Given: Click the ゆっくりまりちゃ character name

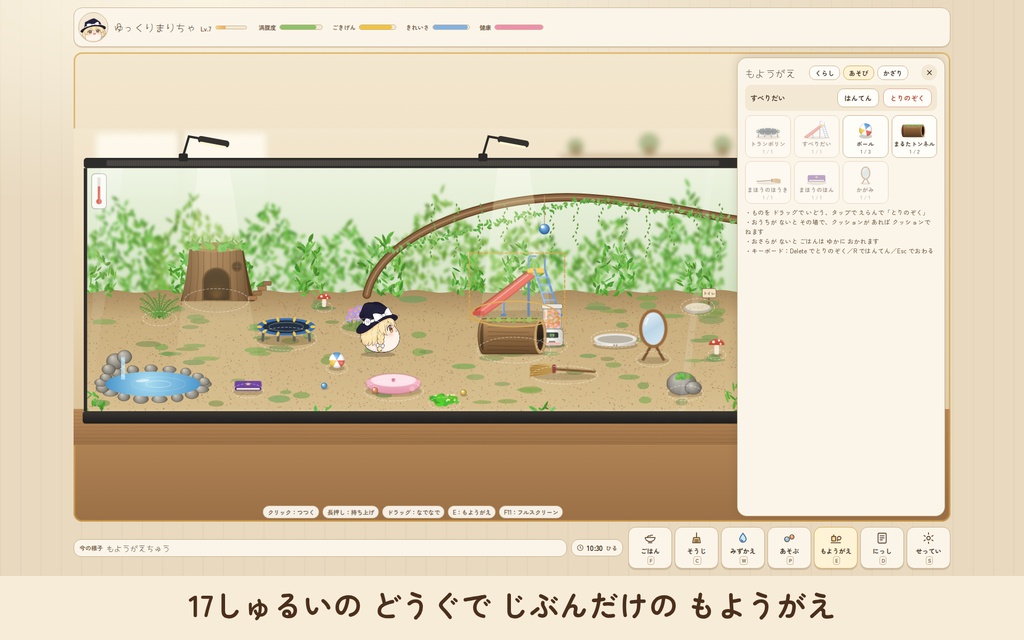Looking at the screenshot, I should 154,27.
